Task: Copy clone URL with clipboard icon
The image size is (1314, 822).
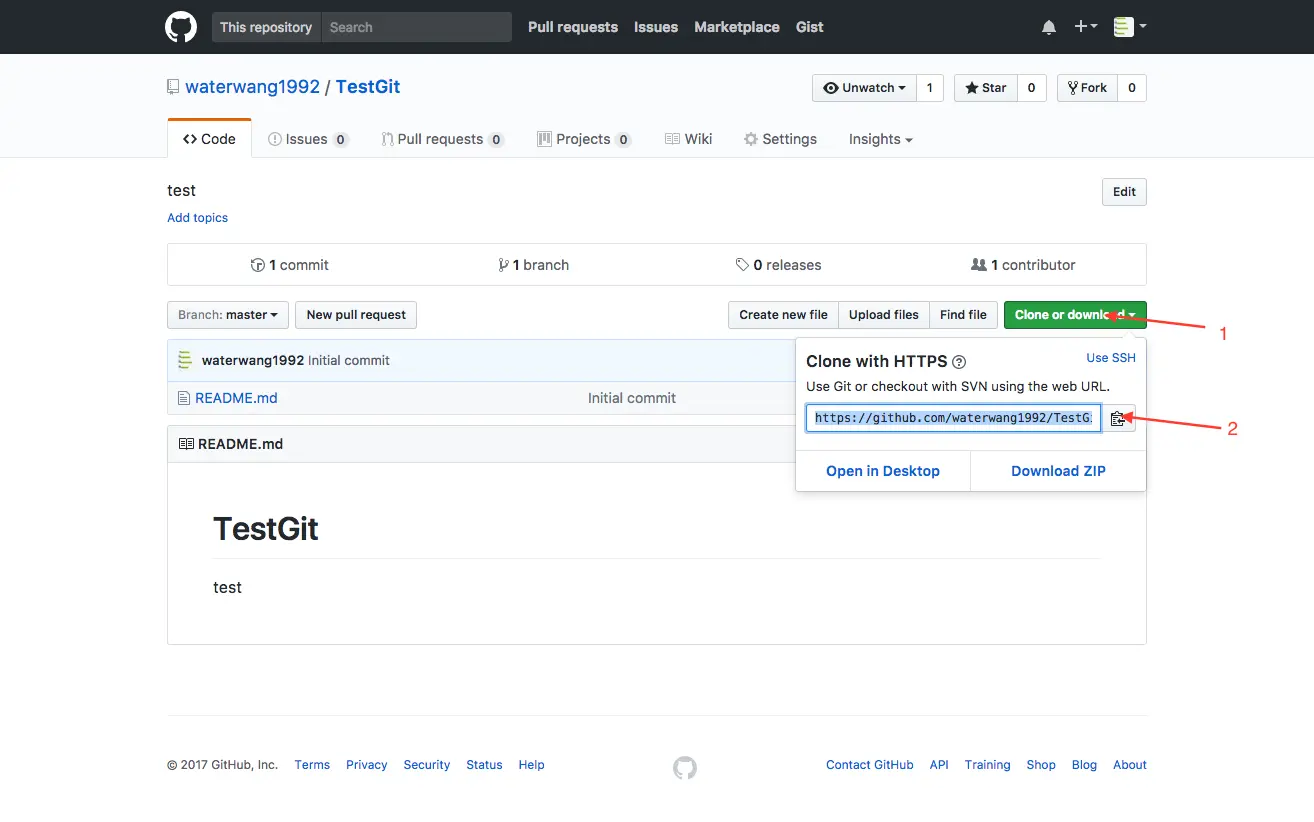Action: (x=1118, y=418)
